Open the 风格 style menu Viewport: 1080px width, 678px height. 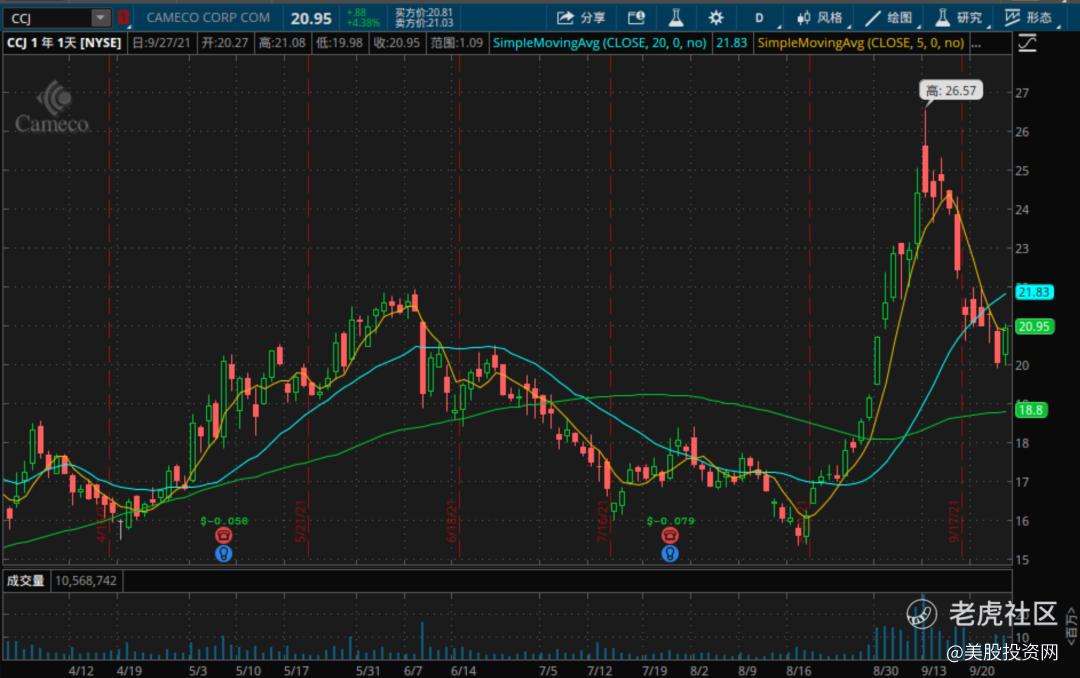820,18
